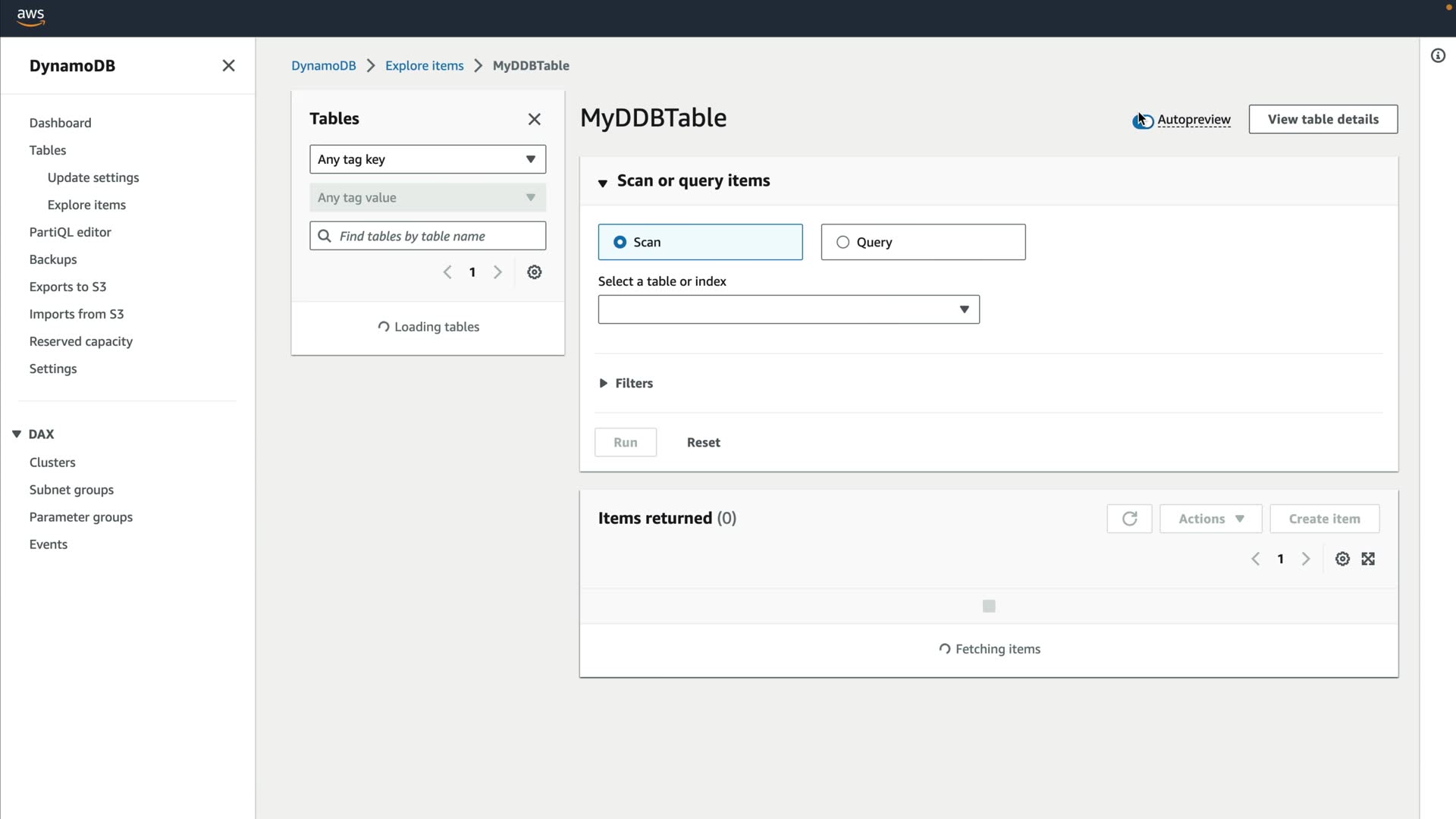Toggle the Autopreview switch
Image resolution: width=1456 pixels, height=819 pixels.
(1144, 121)
